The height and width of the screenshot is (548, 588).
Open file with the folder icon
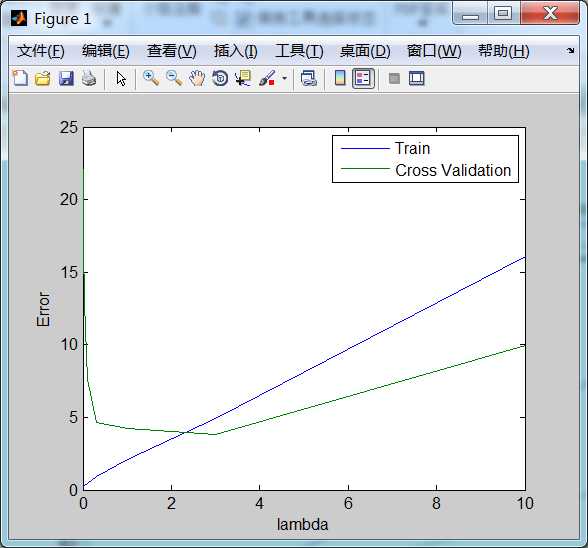[43, 79]
